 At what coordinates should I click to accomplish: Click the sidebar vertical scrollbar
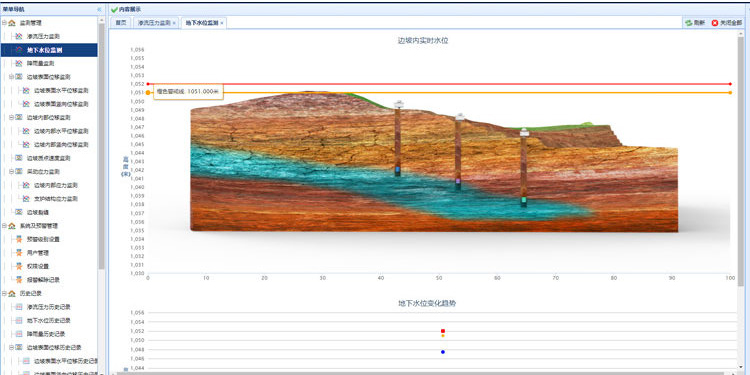click(101, 143)
